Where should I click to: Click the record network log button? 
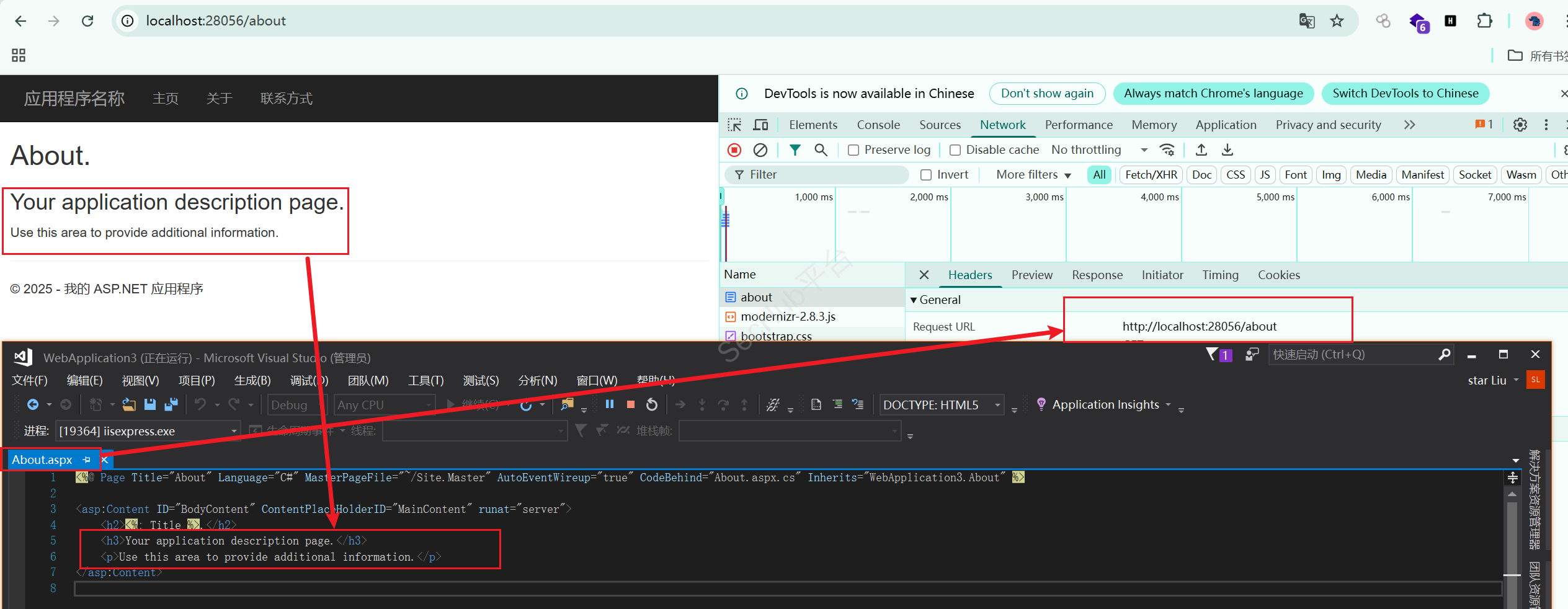(734, 150)
